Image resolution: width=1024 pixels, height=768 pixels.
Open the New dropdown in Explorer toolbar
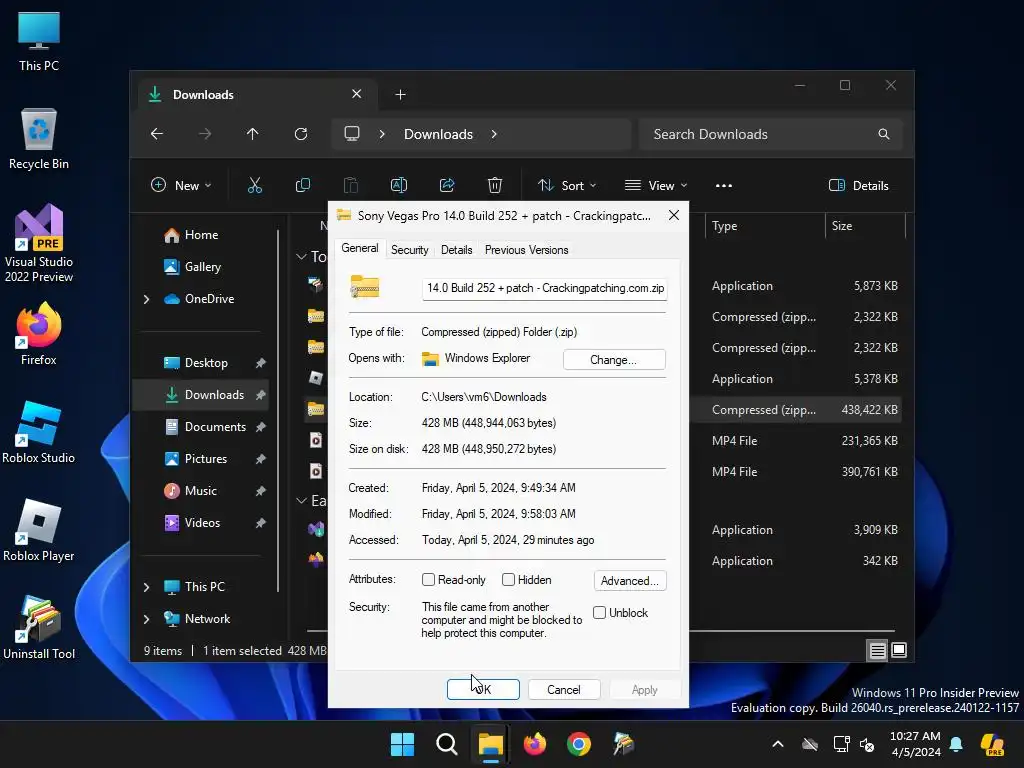[181, 185]
